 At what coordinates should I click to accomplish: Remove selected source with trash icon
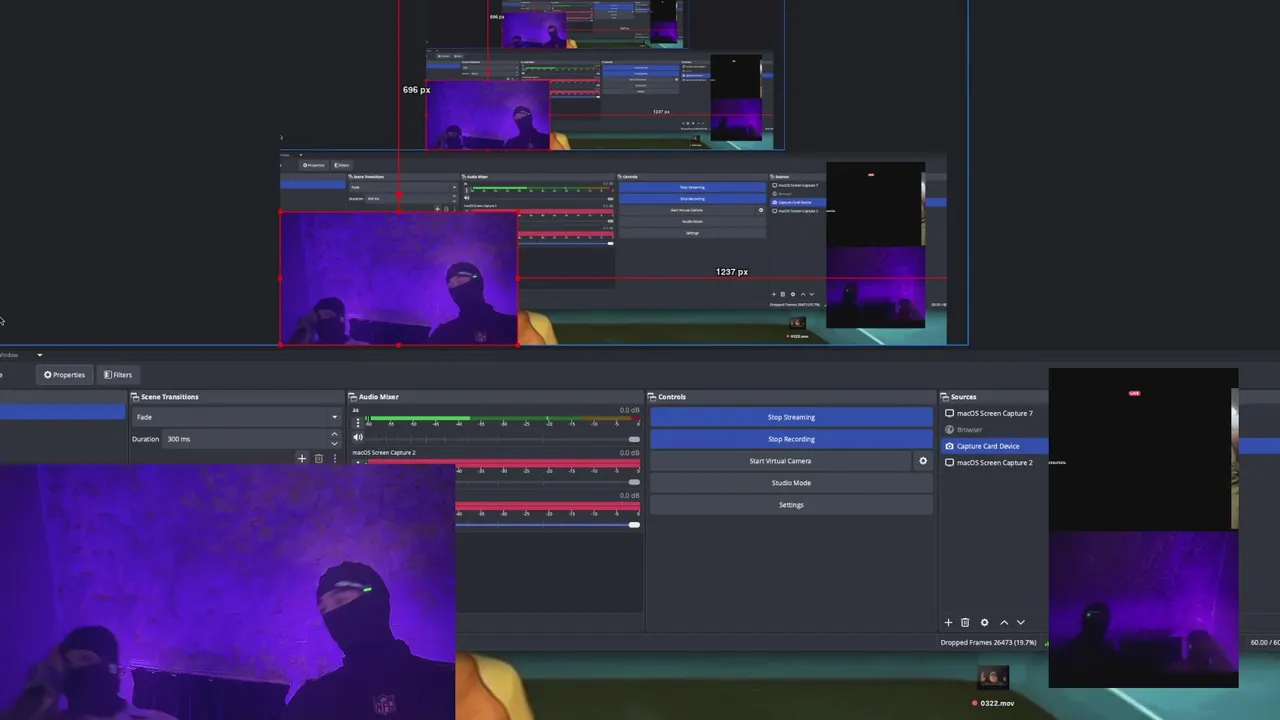point(965,622)
